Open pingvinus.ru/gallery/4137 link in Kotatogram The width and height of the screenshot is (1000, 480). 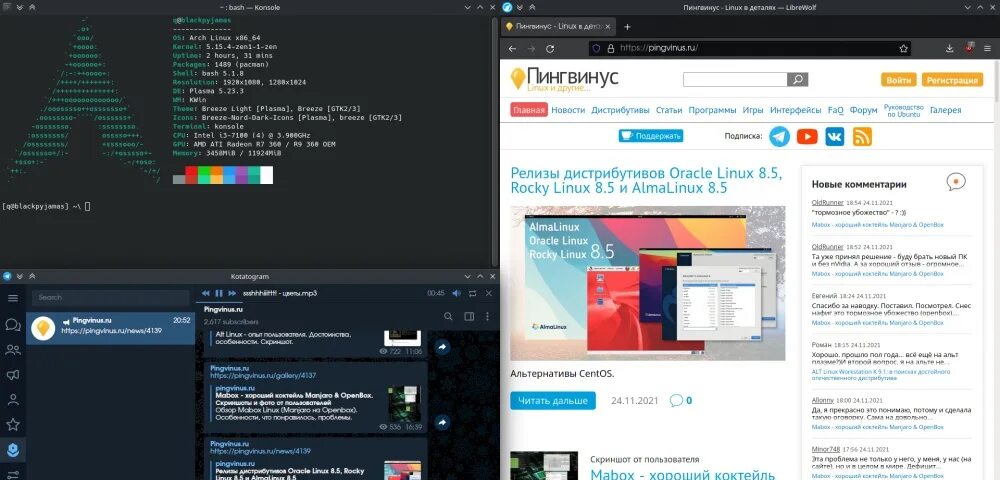(263, 376)
